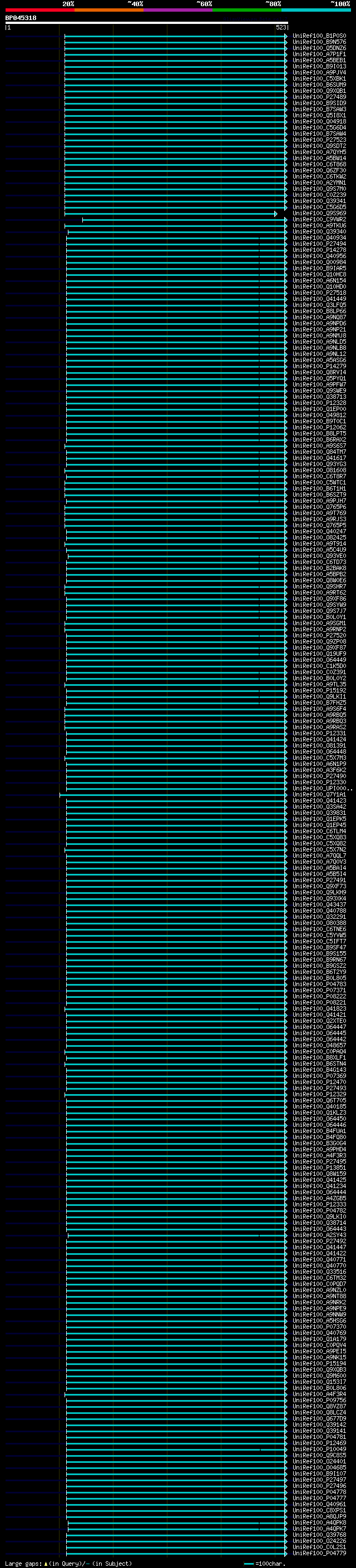Viewport: 356px width, 1568px height.
Task: Open UniRef100_P27491 hit
Action: click(x=319, y=880)
